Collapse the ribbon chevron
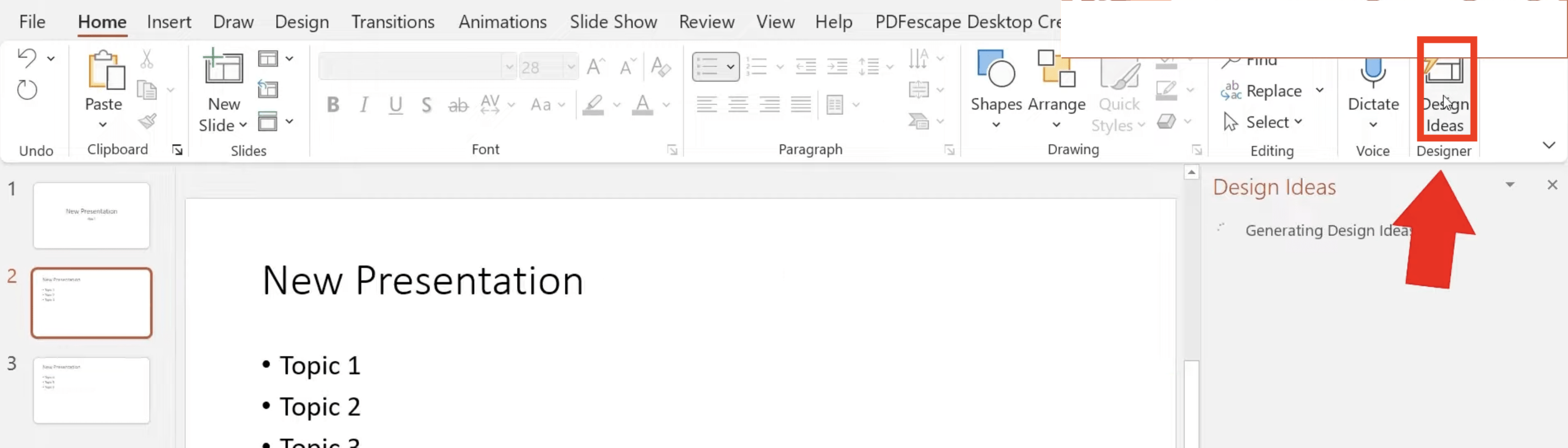 pos(1549,145)
